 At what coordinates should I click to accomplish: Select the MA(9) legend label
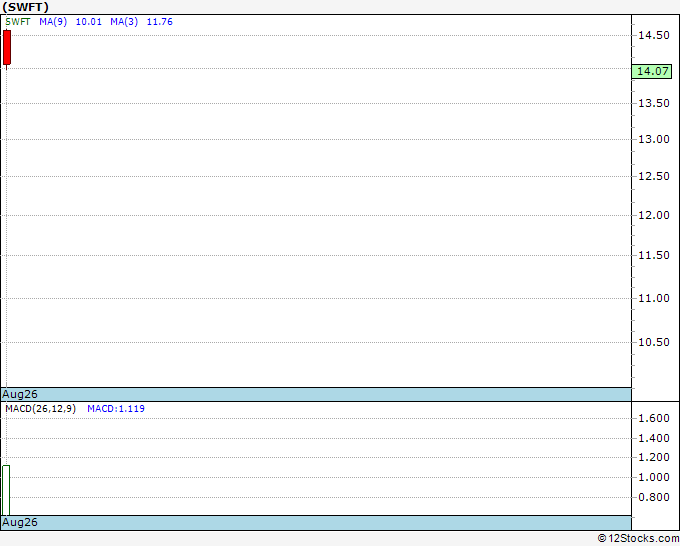[x=53, y=22]
